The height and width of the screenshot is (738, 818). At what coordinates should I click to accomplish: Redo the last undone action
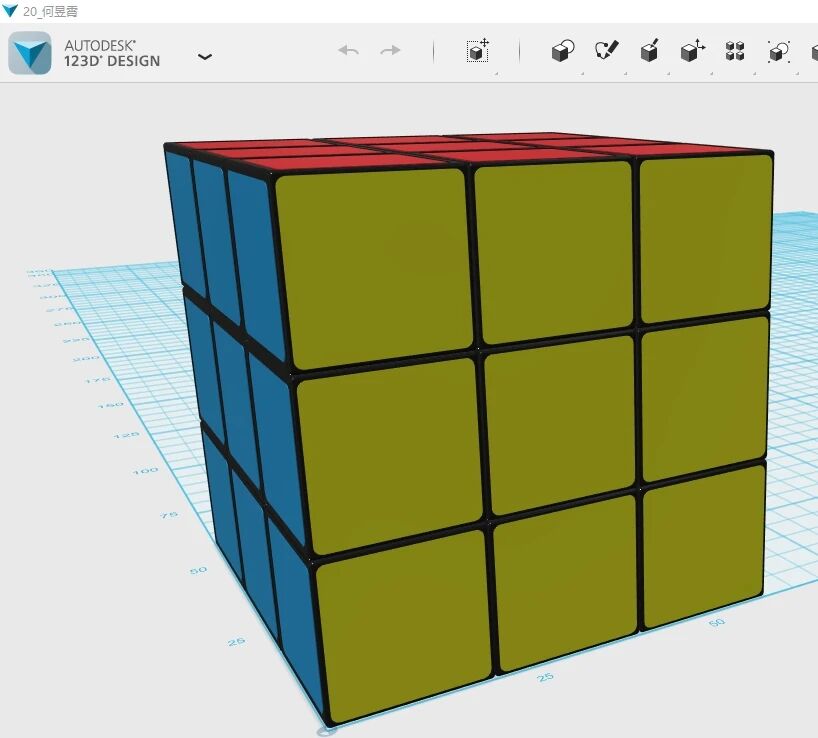coord(391,51)
